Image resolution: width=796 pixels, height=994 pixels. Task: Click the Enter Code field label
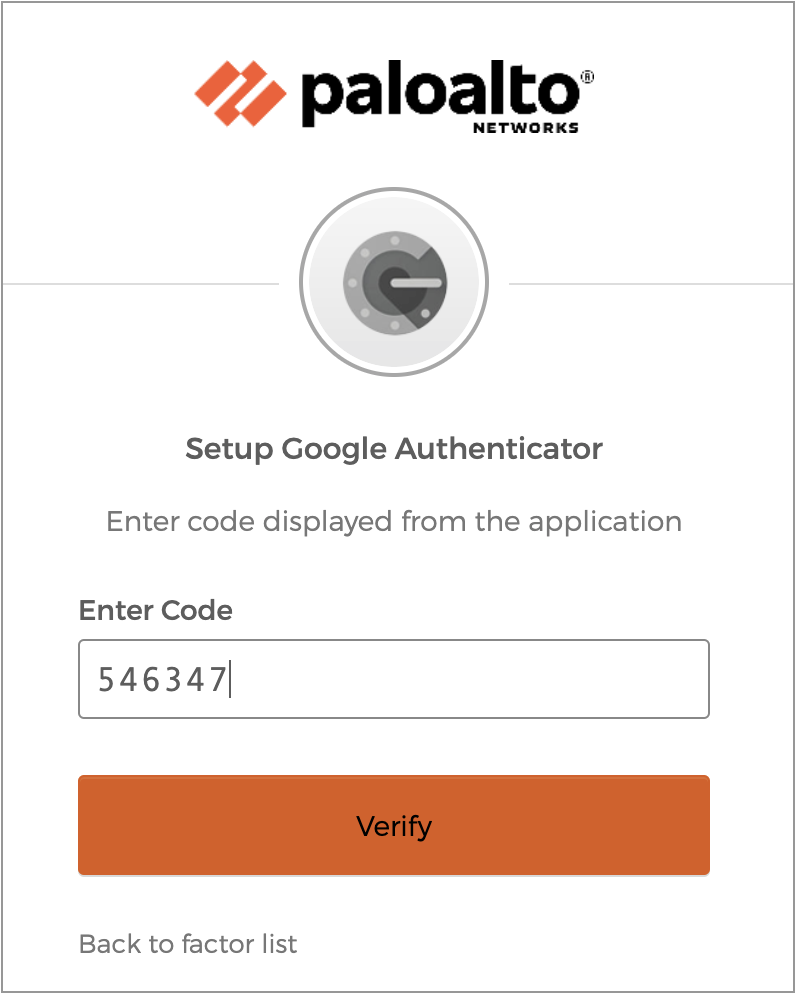(155, 610)
